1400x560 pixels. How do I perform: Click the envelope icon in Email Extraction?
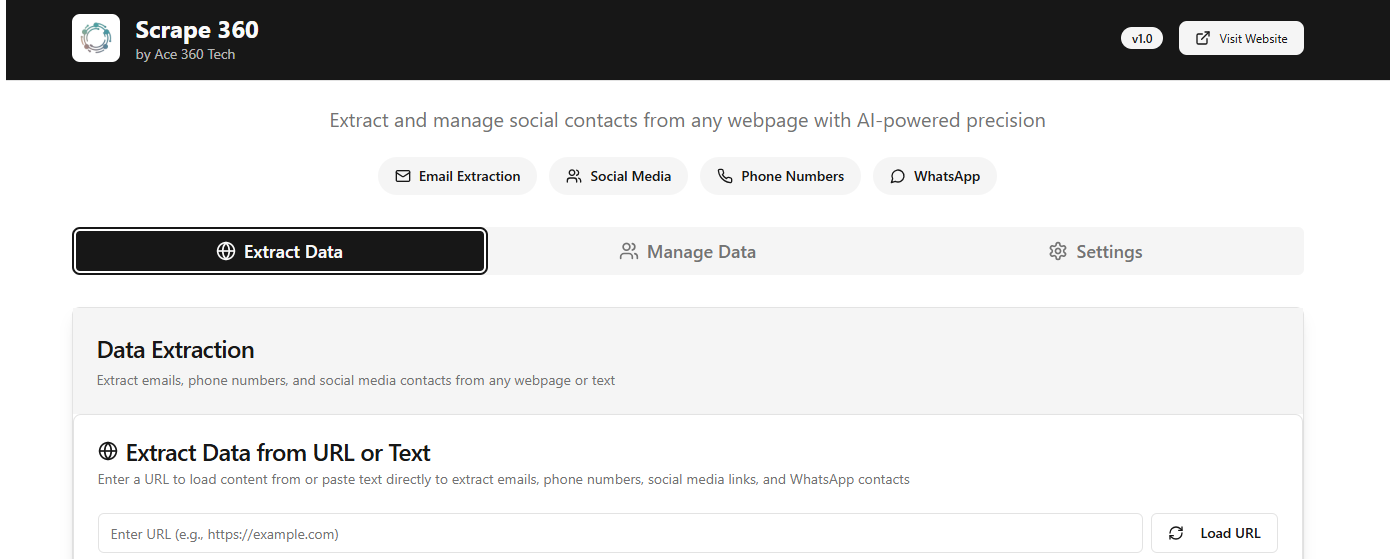pyautogui.click(x=403, y=176)
